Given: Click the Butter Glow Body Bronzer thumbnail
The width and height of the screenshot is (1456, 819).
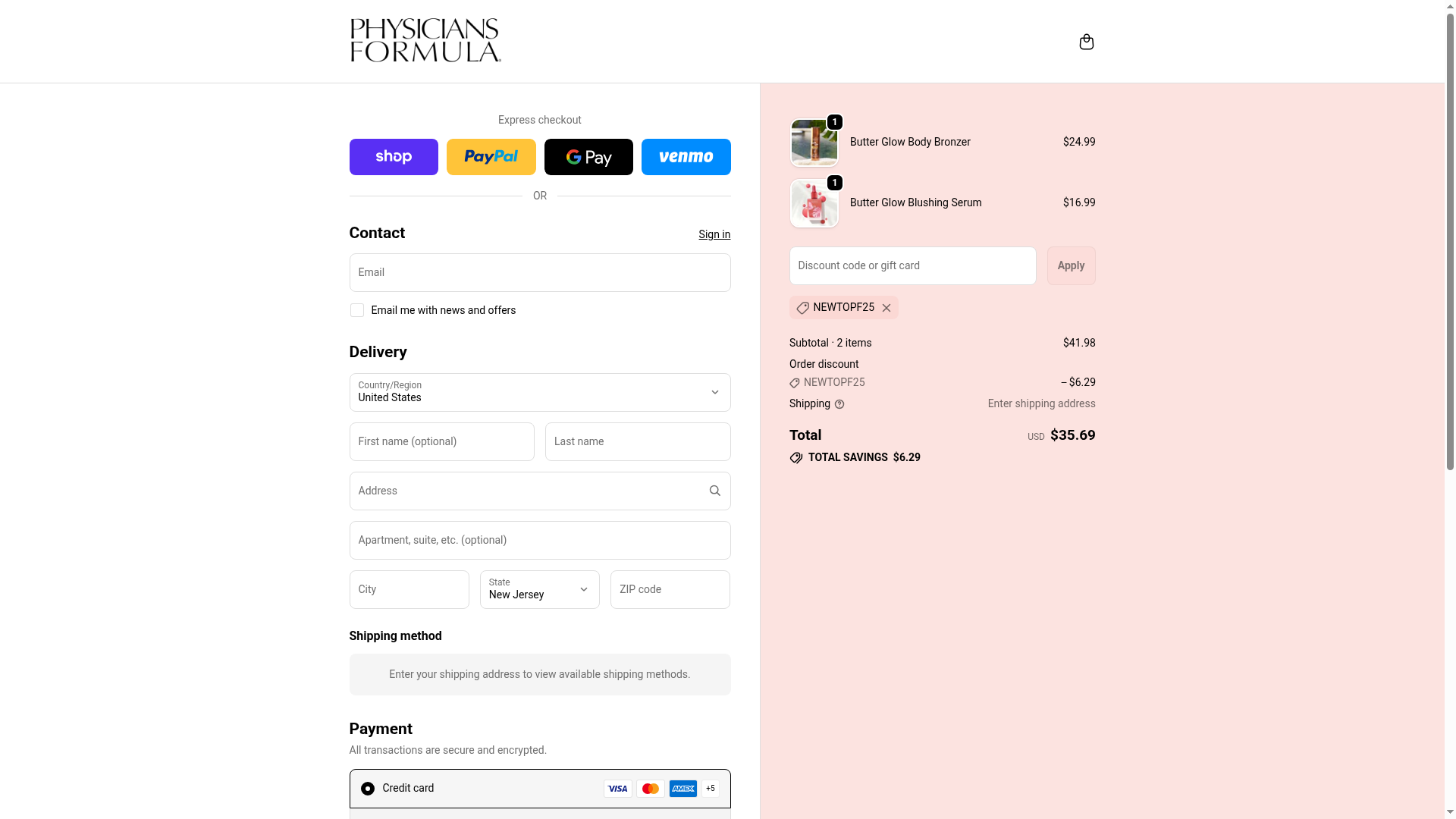Looking at the screenshot, I should tap(814, 143).
